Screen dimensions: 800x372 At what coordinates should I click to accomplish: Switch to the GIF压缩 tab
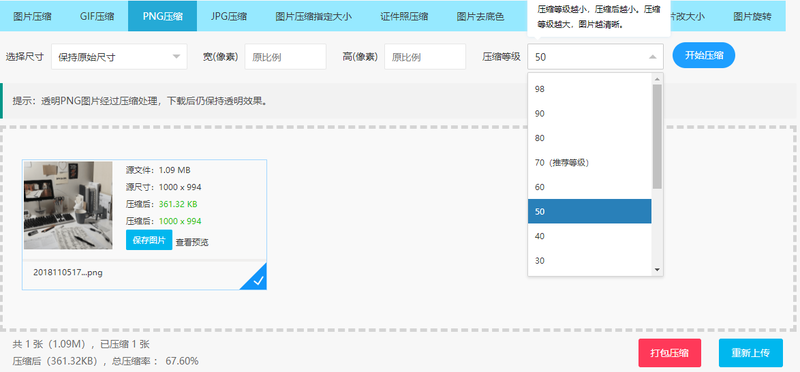click(x=97, y=16)
